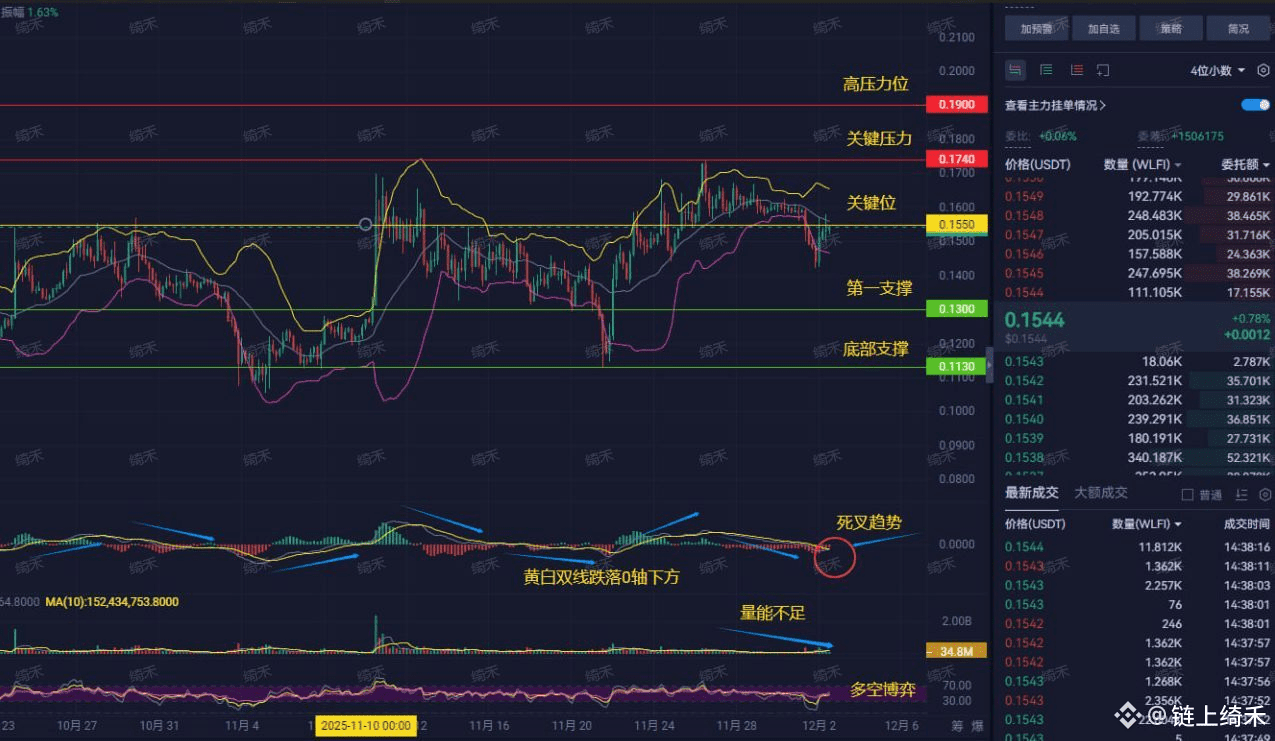Open order book settings hexagon icon
Screen dimensions: 1275x741
1264,70
